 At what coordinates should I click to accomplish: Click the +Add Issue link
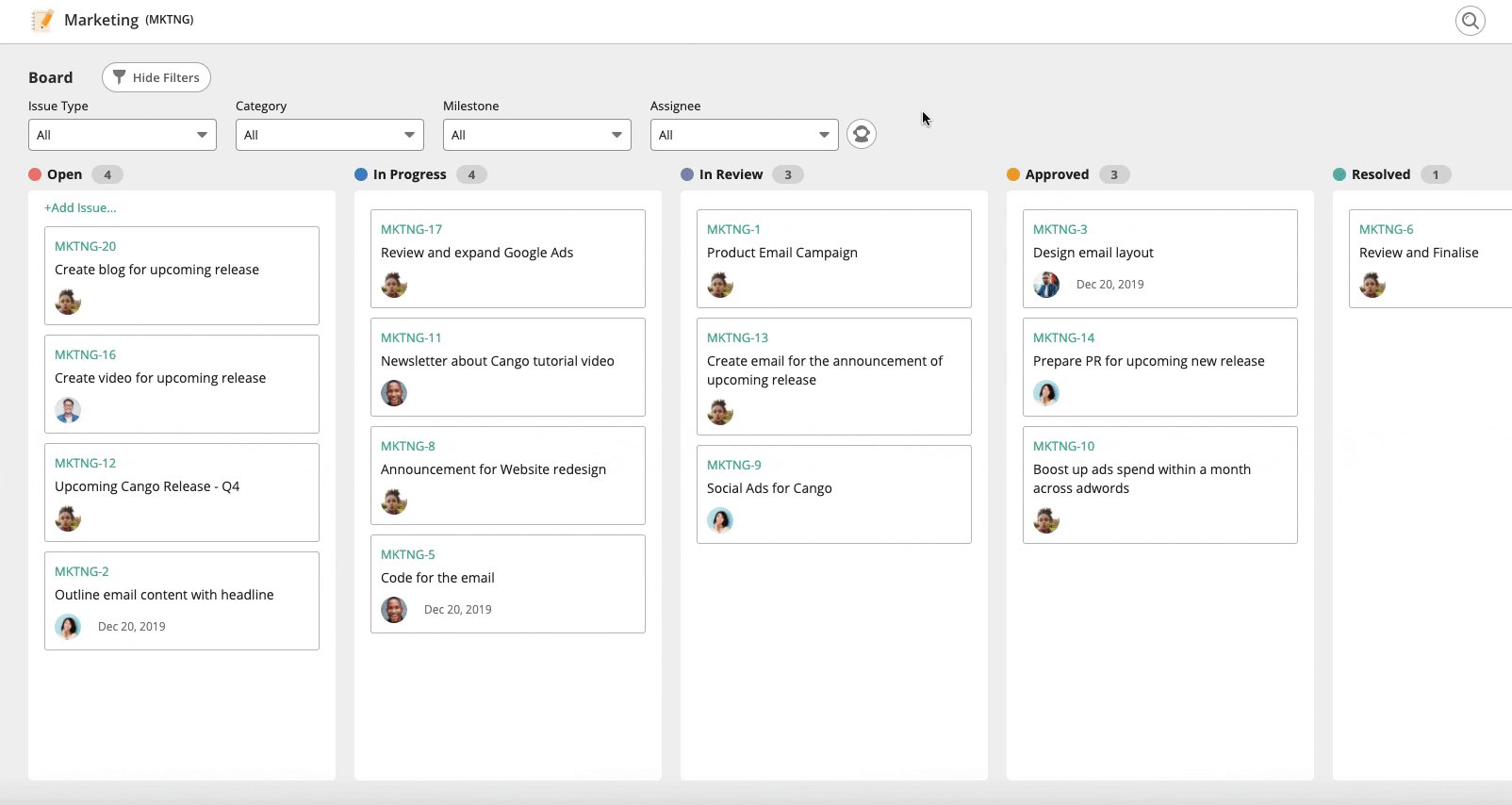click(x=81, y=207)
